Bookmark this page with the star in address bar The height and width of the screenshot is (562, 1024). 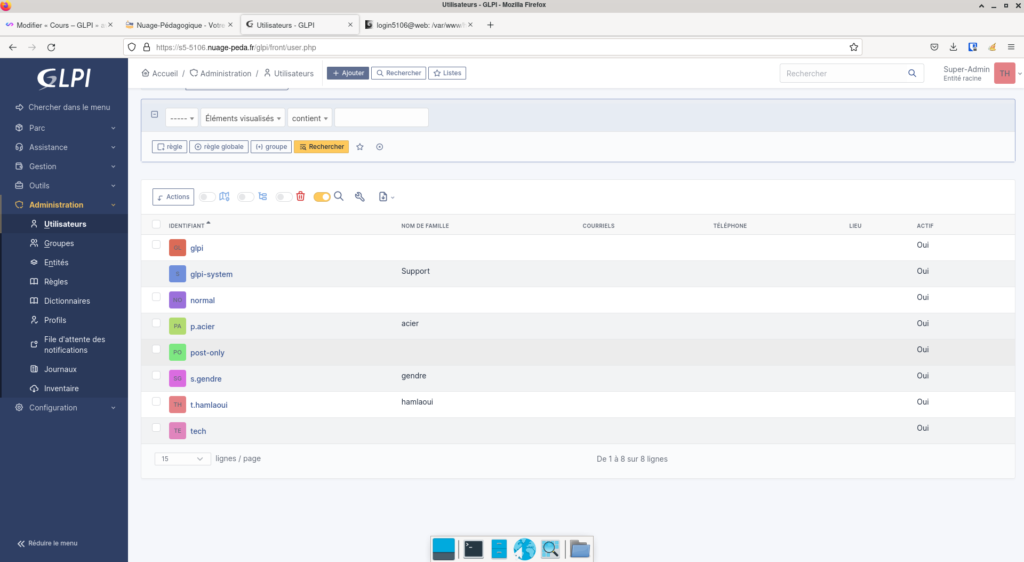point(854,47)
